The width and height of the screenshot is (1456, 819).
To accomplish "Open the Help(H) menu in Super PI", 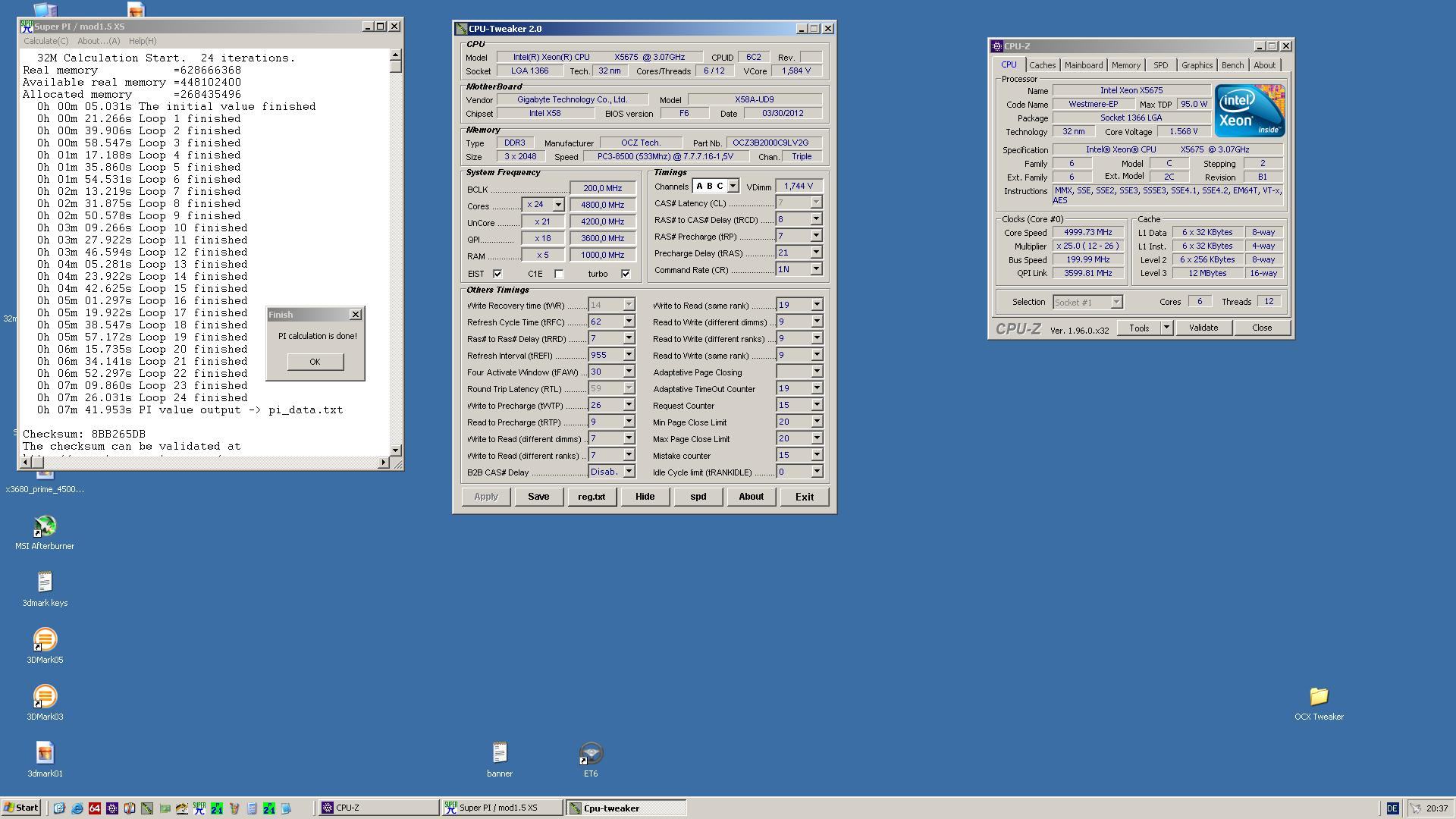I will [x=143, y=41].
